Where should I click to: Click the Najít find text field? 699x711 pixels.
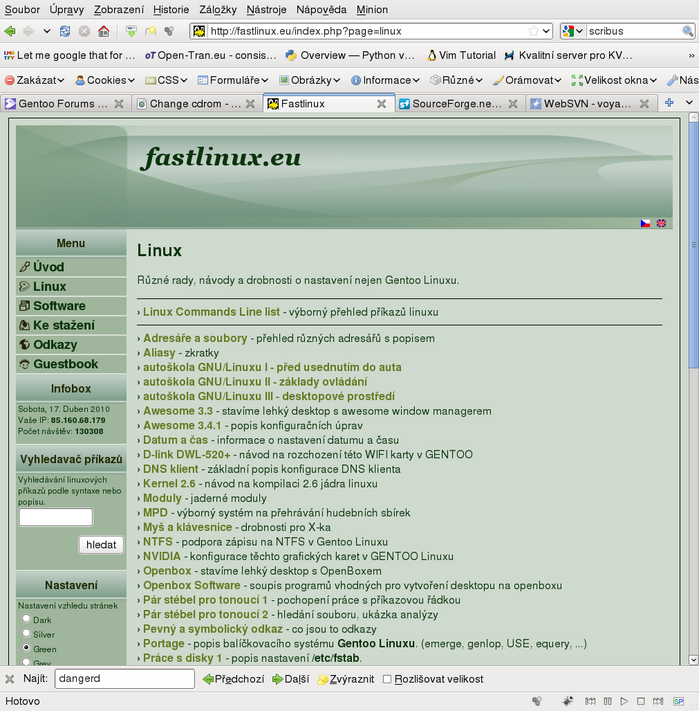pyautogui.click(x=124, y=679)
